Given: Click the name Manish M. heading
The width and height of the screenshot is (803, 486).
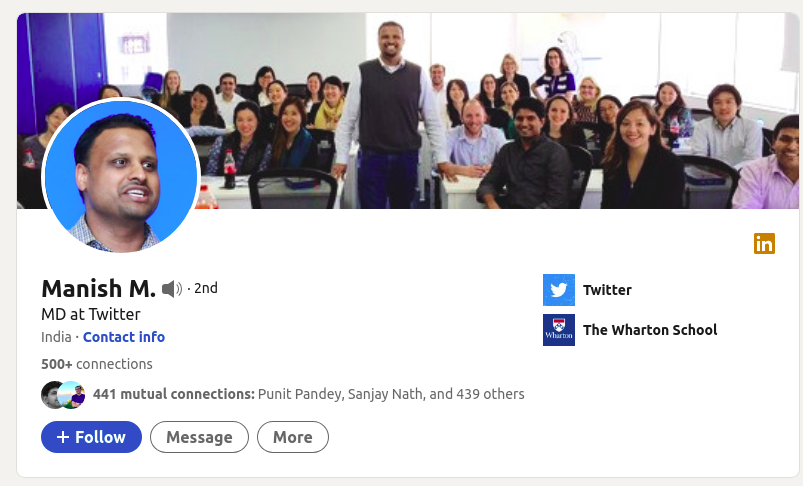Looking at the screenshot, I should tap(98, 289).
